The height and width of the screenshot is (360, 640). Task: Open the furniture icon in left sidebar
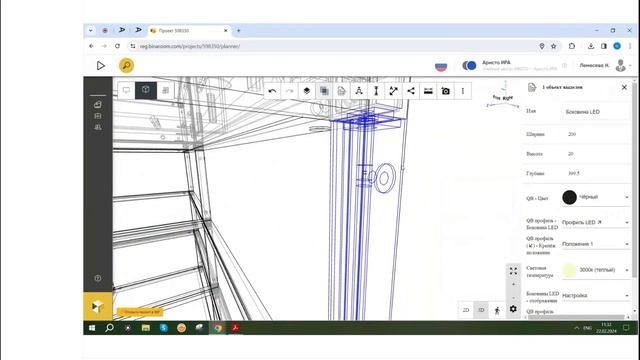pos(98,116)
